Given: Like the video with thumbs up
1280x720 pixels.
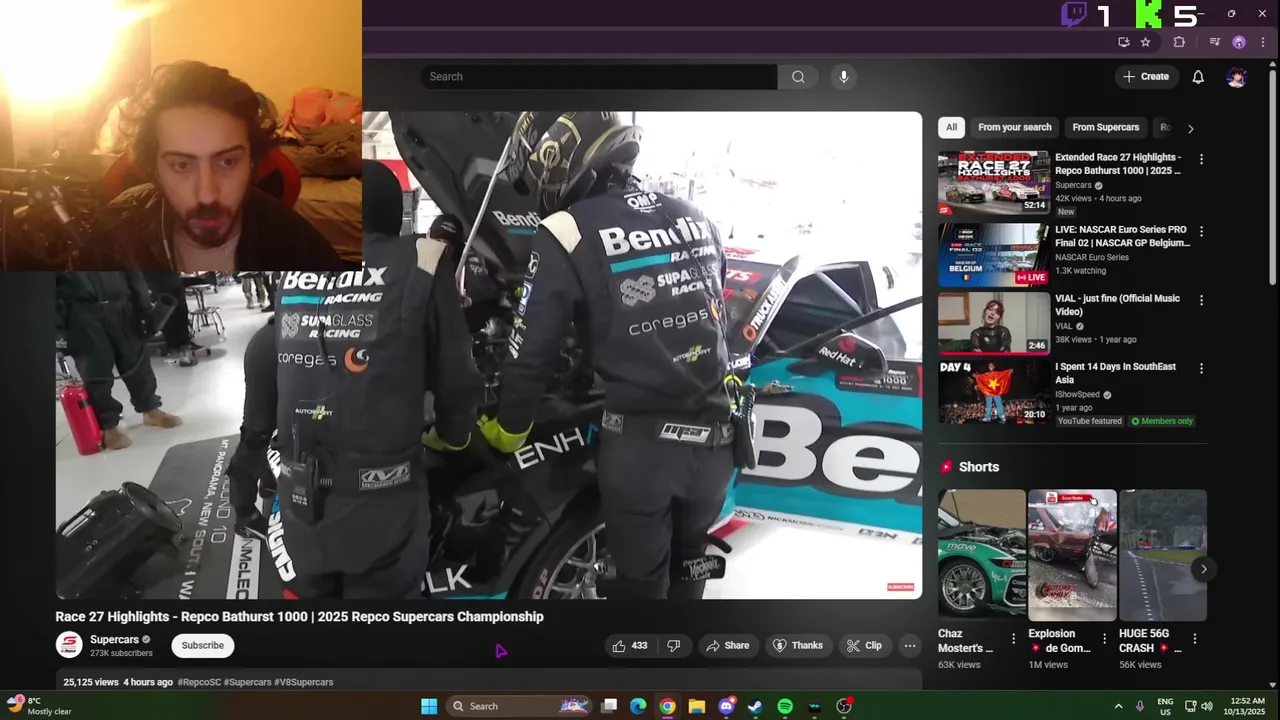Looking at the screenshot, I should (x=629, y=646).
